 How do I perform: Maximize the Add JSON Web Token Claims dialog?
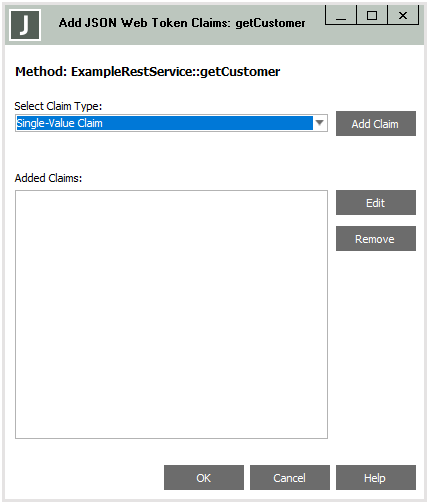point(372,15)
